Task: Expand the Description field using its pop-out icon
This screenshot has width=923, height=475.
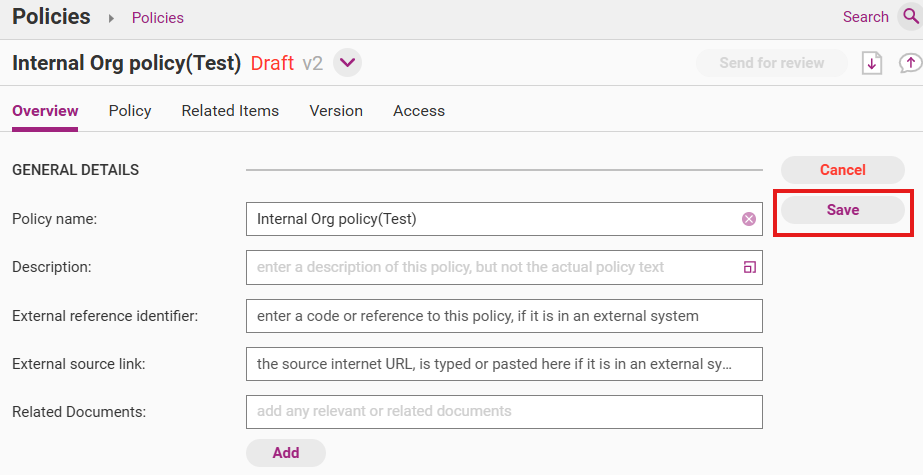Action: 748,267
